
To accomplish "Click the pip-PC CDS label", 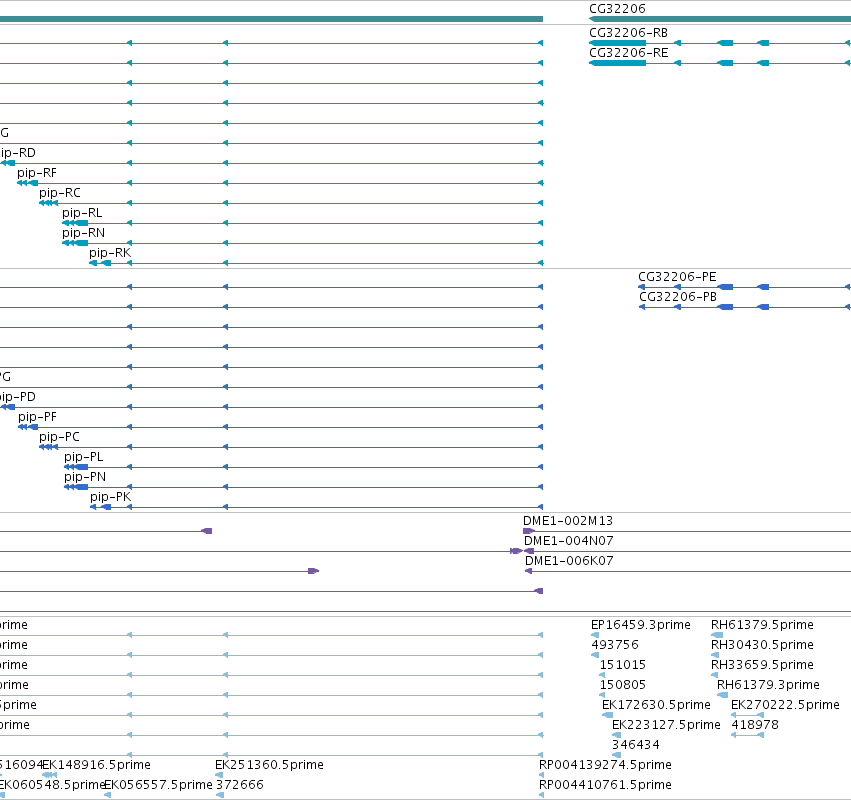I will pos(59,437).
